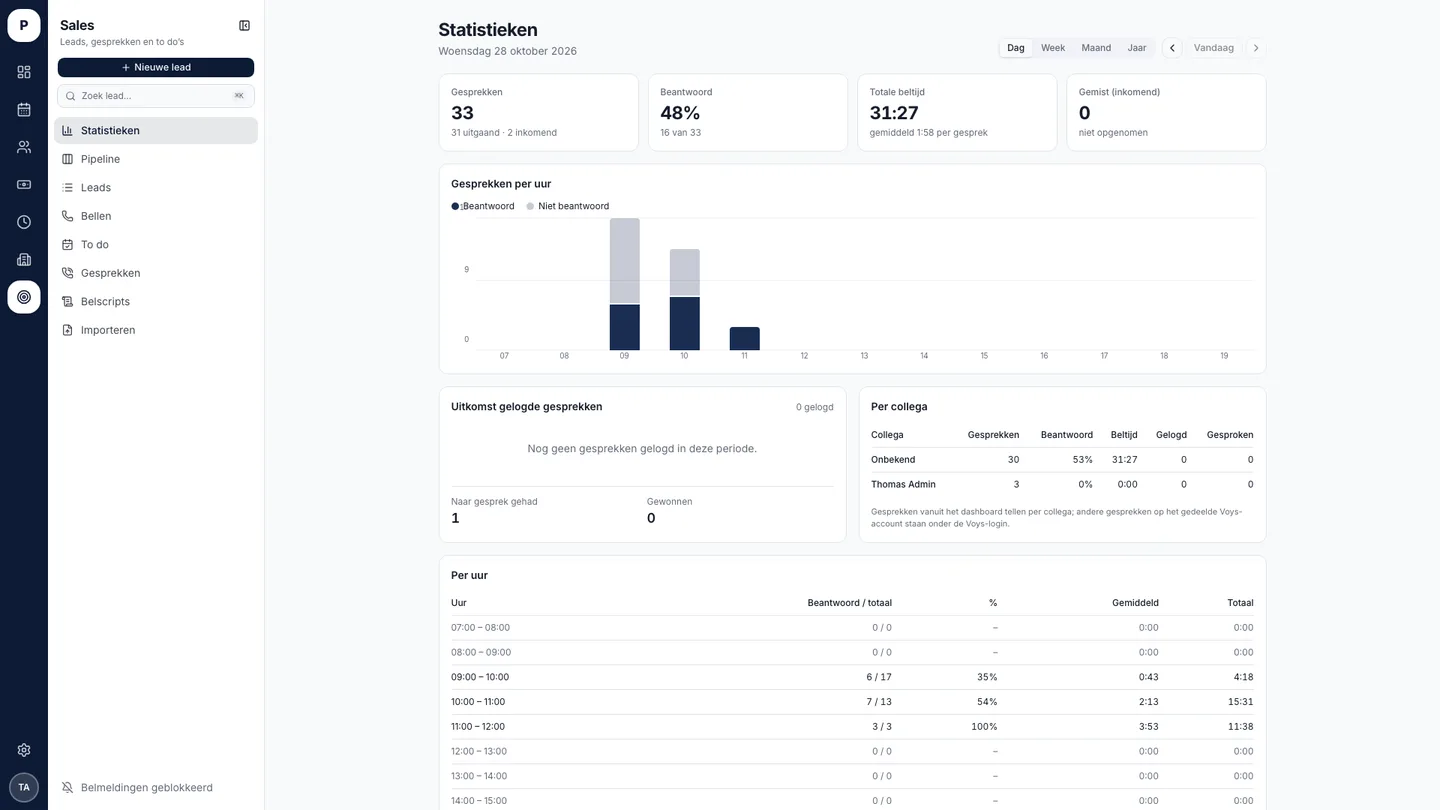Open Bellen in the Sales sidebar

[x=156, y=216]
